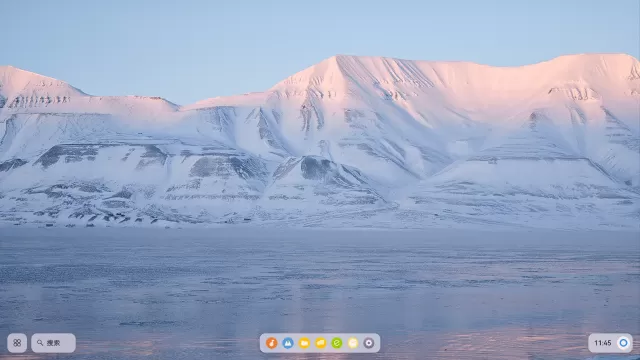Open the gray settings gear icon

point(369,343)
